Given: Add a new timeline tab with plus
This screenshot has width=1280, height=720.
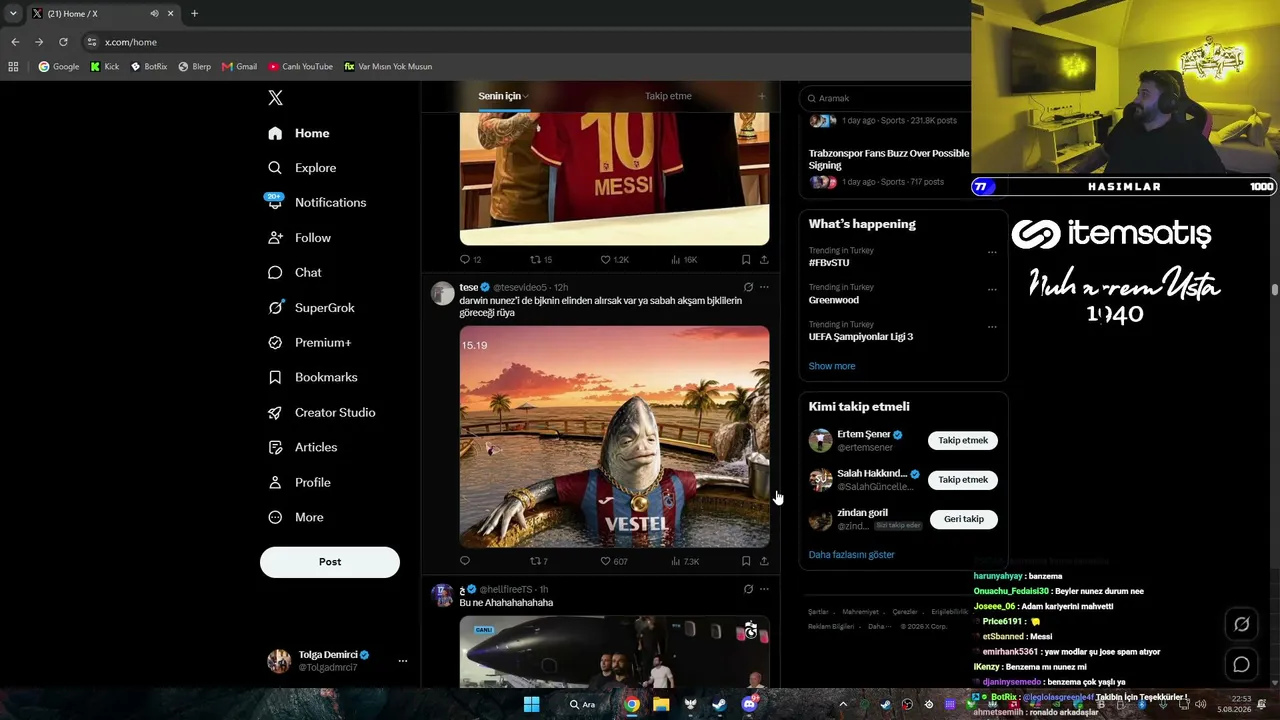Looking at the screenshot, I should coord(762,96).
